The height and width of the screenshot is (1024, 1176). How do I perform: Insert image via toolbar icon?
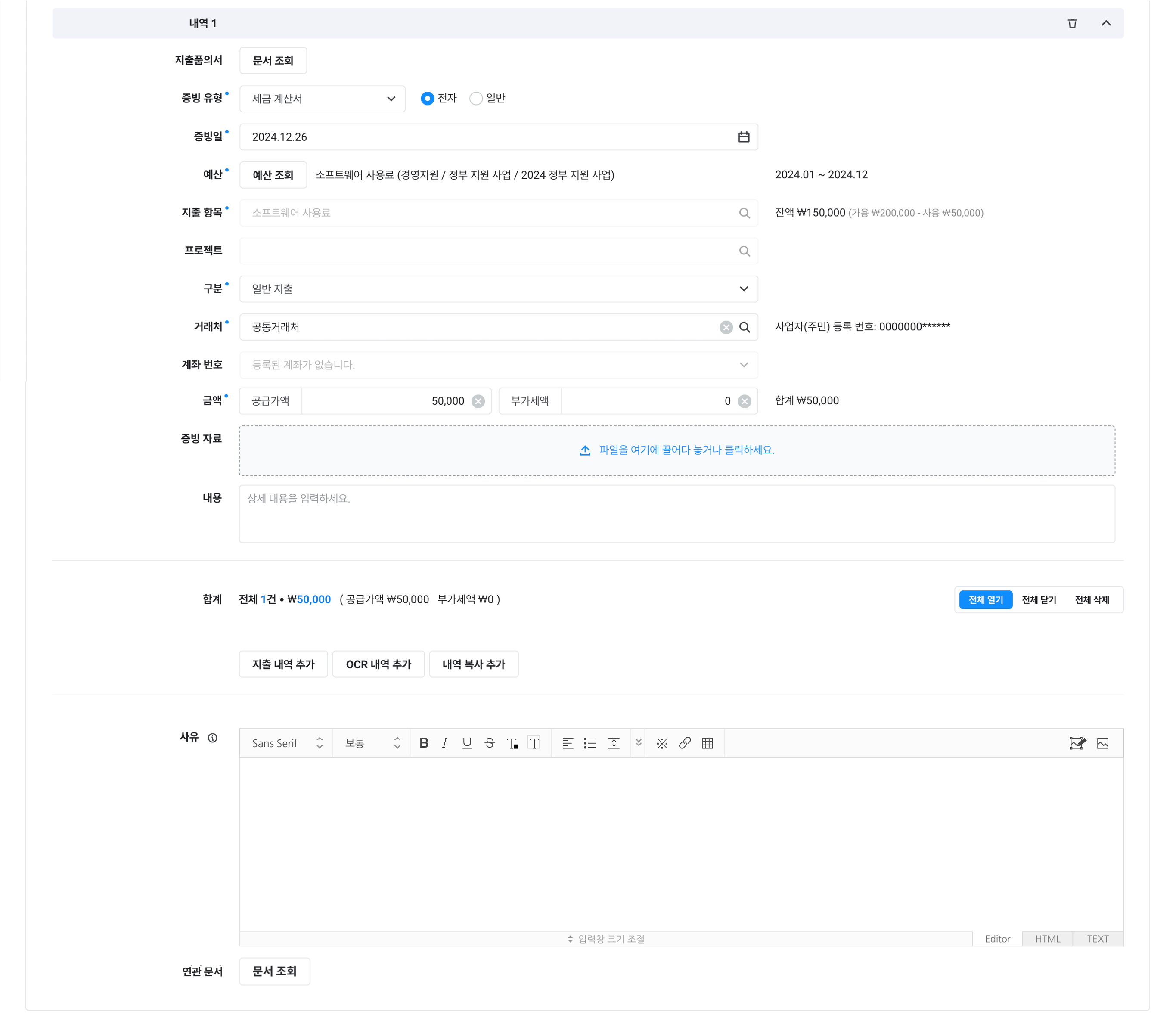[1103, 743]
